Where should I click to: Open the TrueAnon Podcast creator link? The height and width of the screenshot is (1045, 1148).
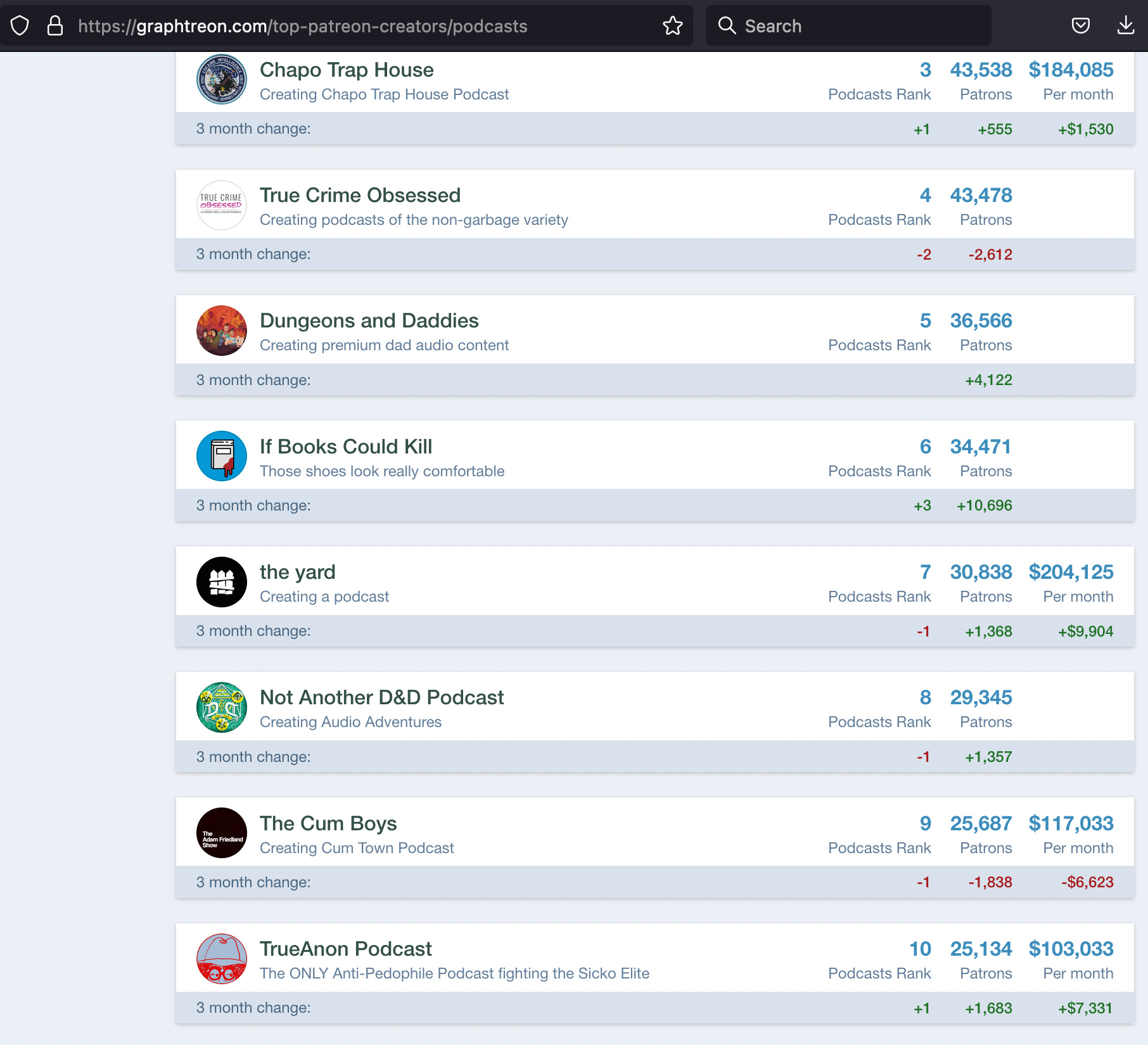click(346, 949)
